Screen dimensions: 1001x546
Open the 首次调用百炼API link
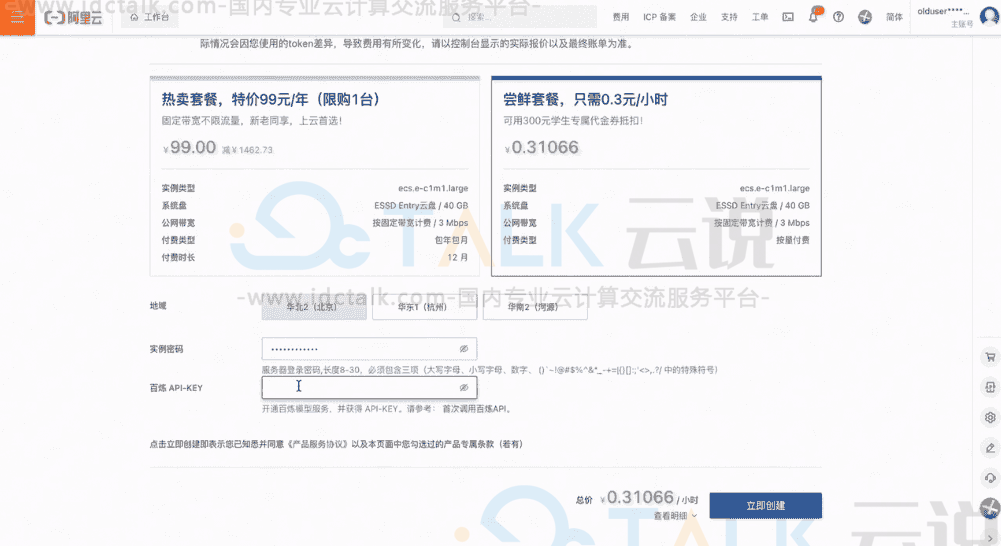coord(475,409)
